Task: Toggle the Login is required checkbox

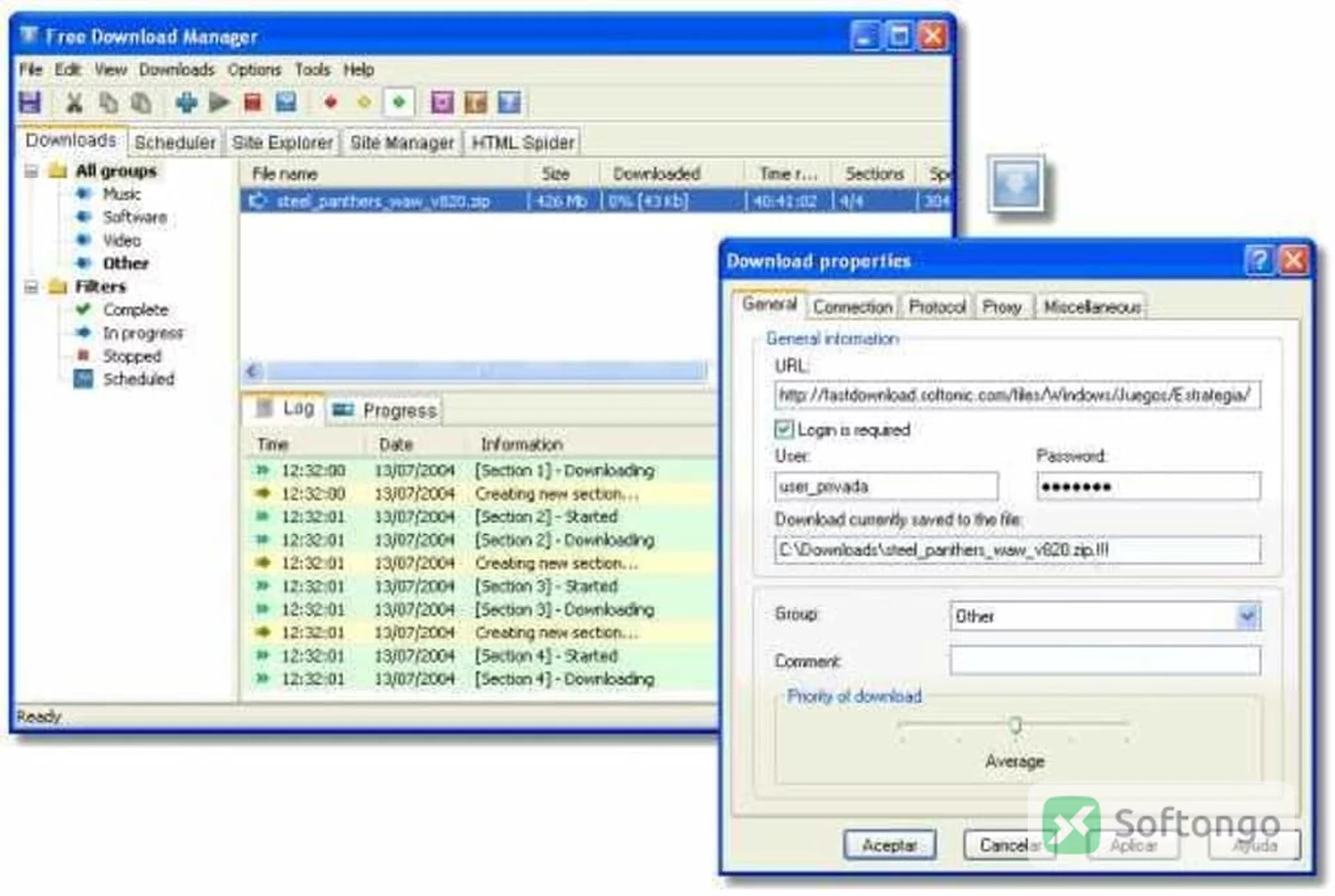Action: (784, 430)
